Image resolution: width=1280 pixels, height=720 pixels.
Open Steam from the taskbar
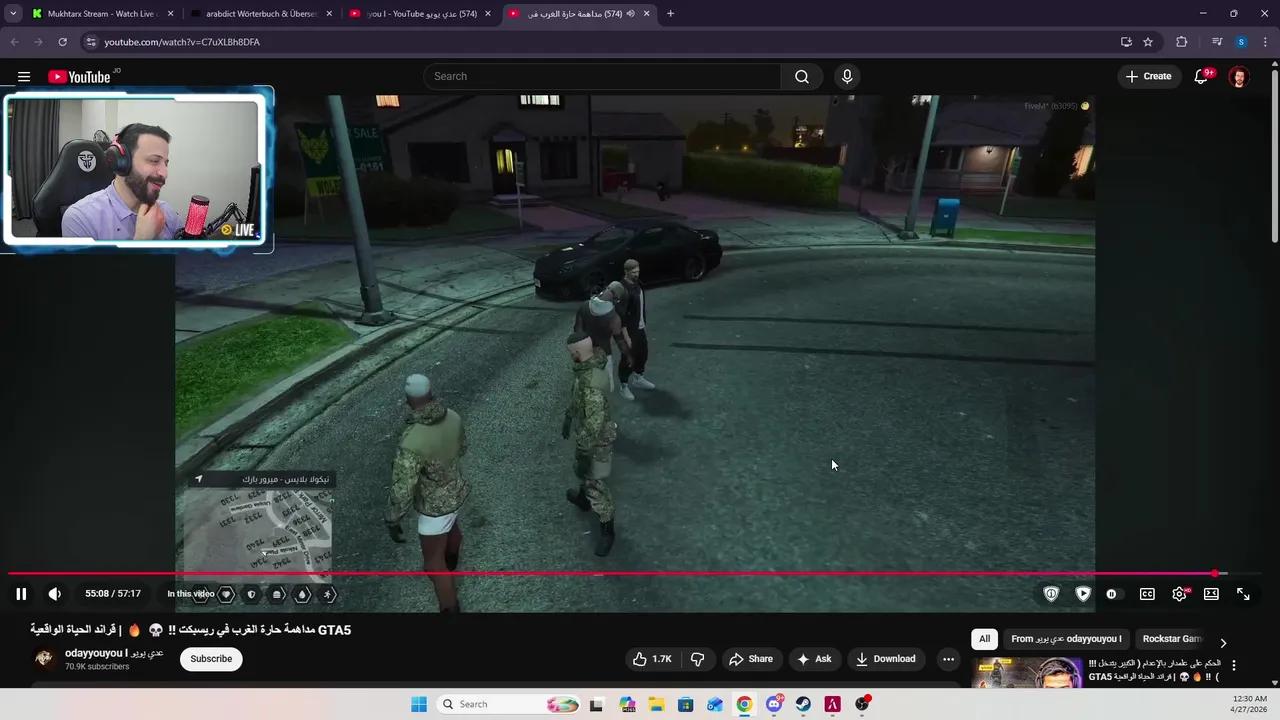coord(803,704)
